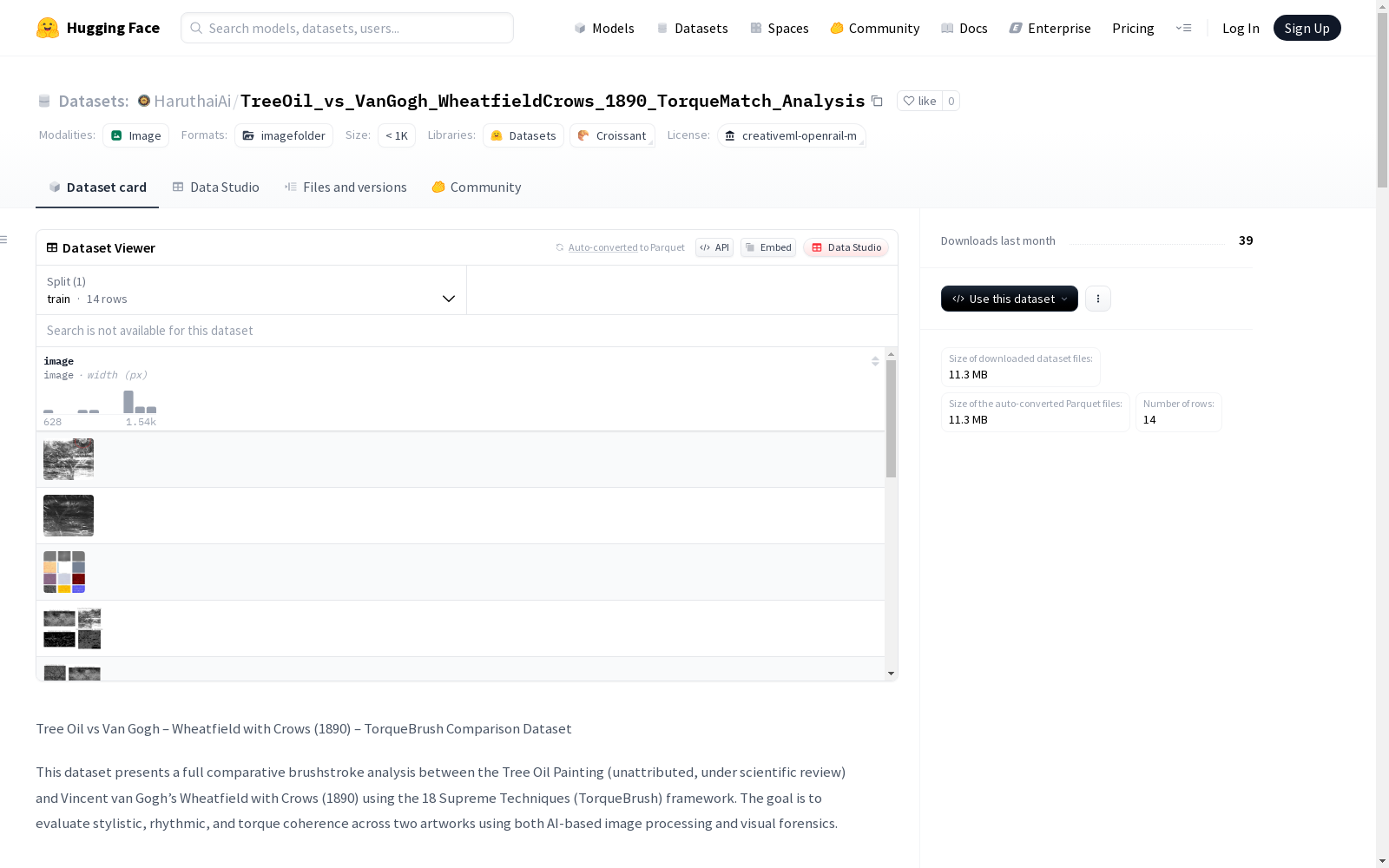Expand the Split train dropdown

tap(252, 290)
